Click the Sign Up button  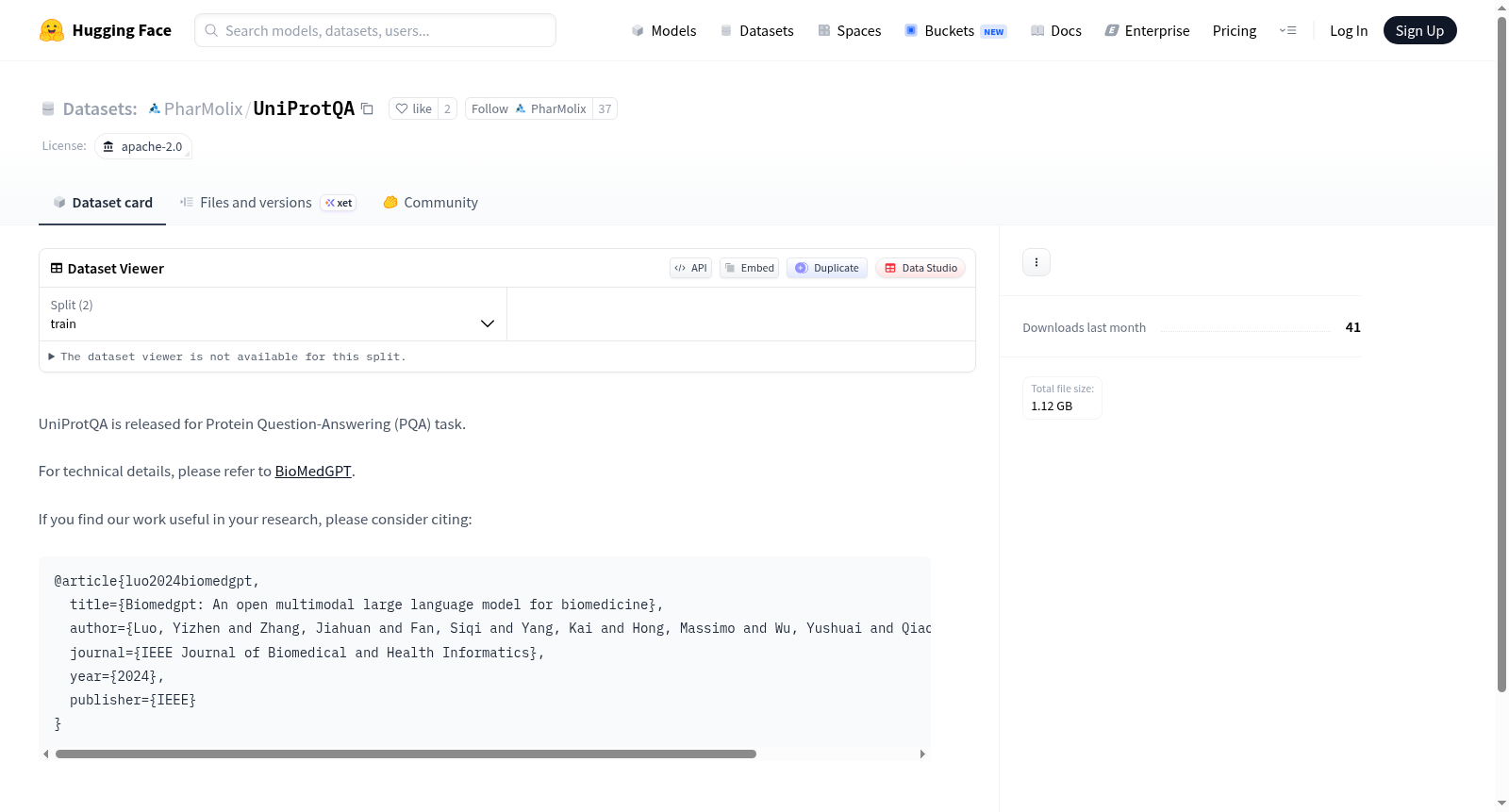[x=1419, y=30]
